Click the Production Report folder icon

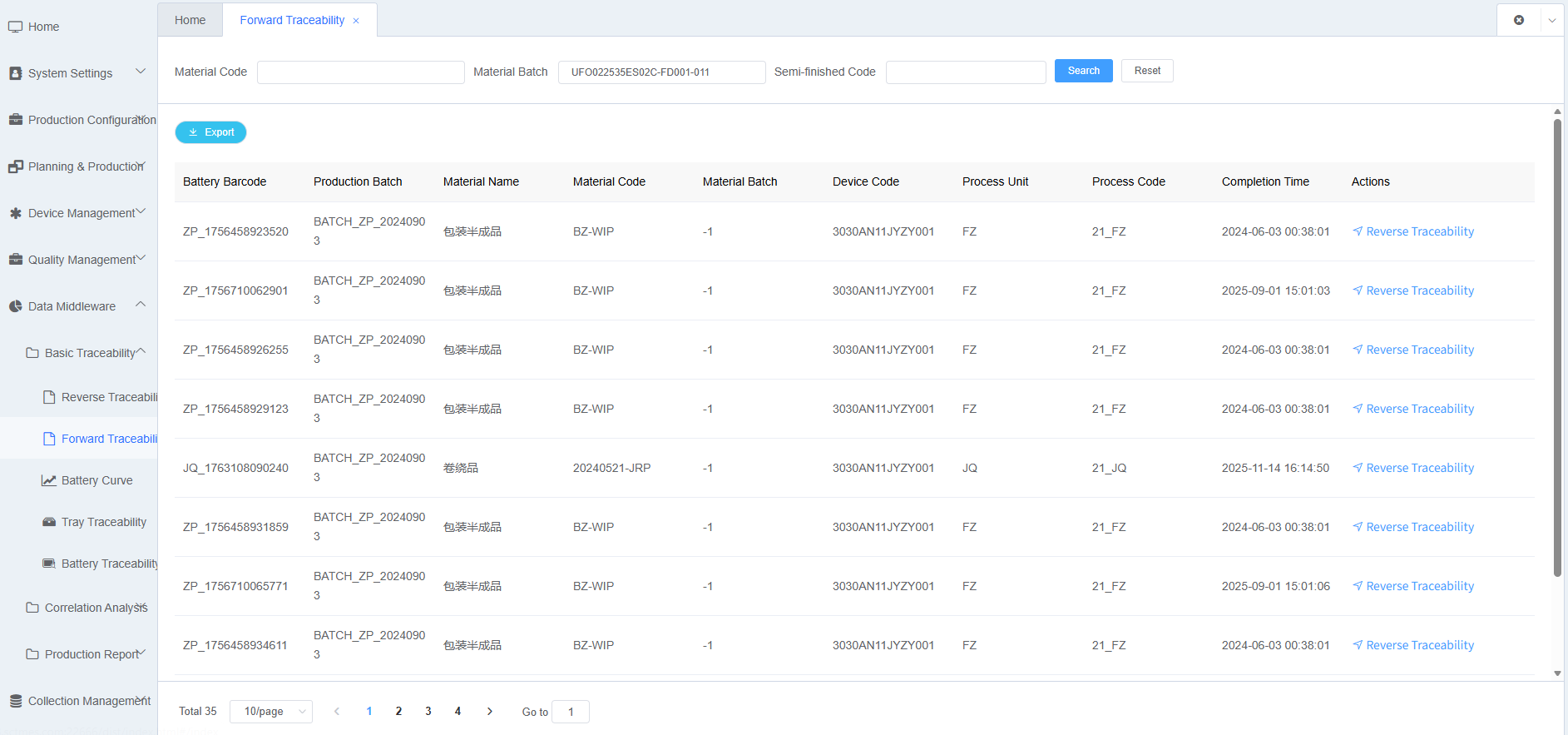32,654
